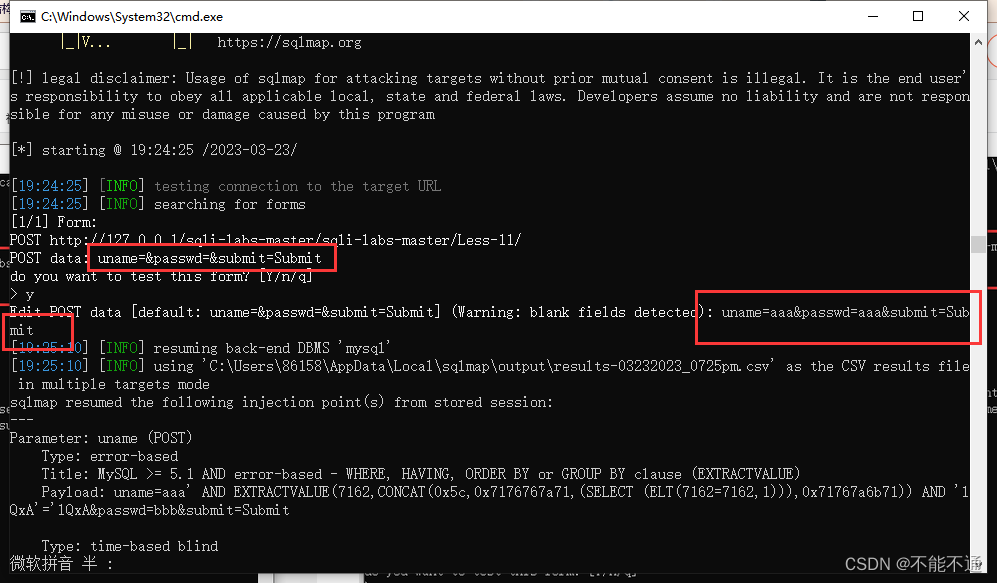Click the https://sqlmap.org URL text
997x583 pixels.
click(289, 43)
